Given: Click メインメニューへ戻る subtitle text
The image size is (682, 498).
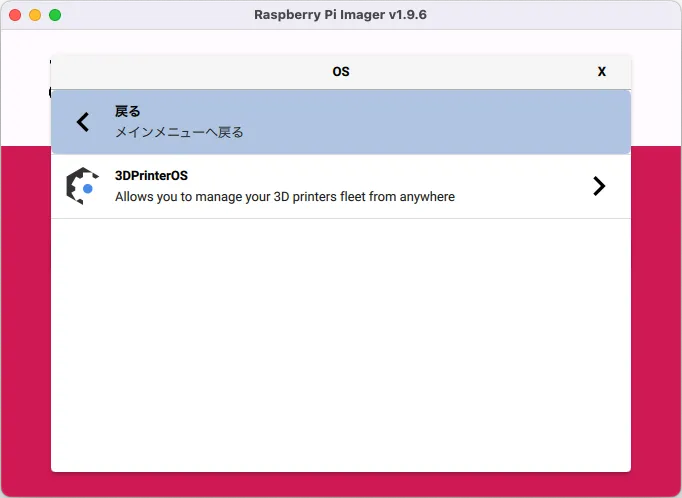Looking at the screenshot, I should 179,132.
